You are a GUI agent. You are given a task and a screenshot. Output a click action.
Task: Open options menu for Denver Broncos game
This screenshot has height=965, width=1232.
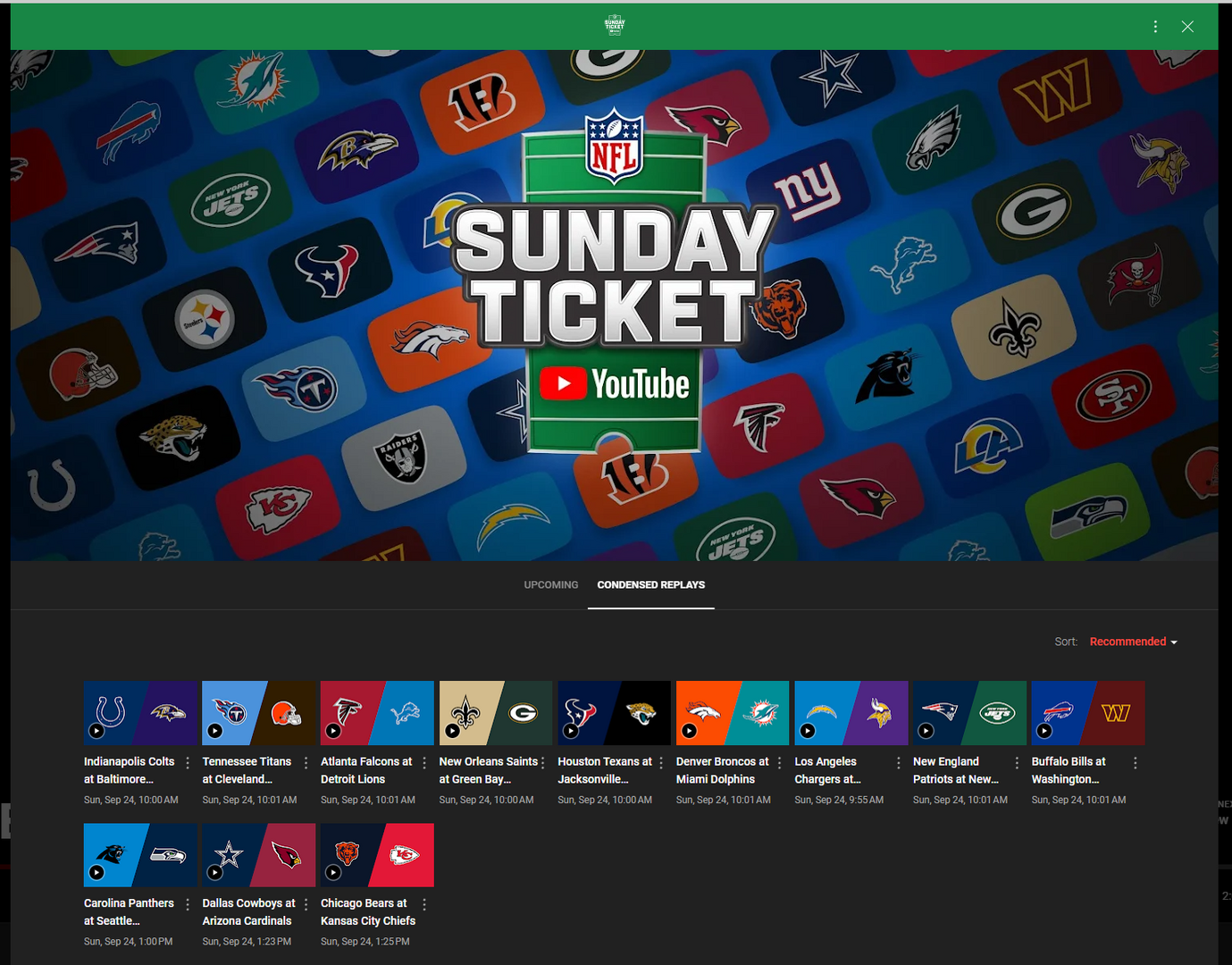(780, 762)
